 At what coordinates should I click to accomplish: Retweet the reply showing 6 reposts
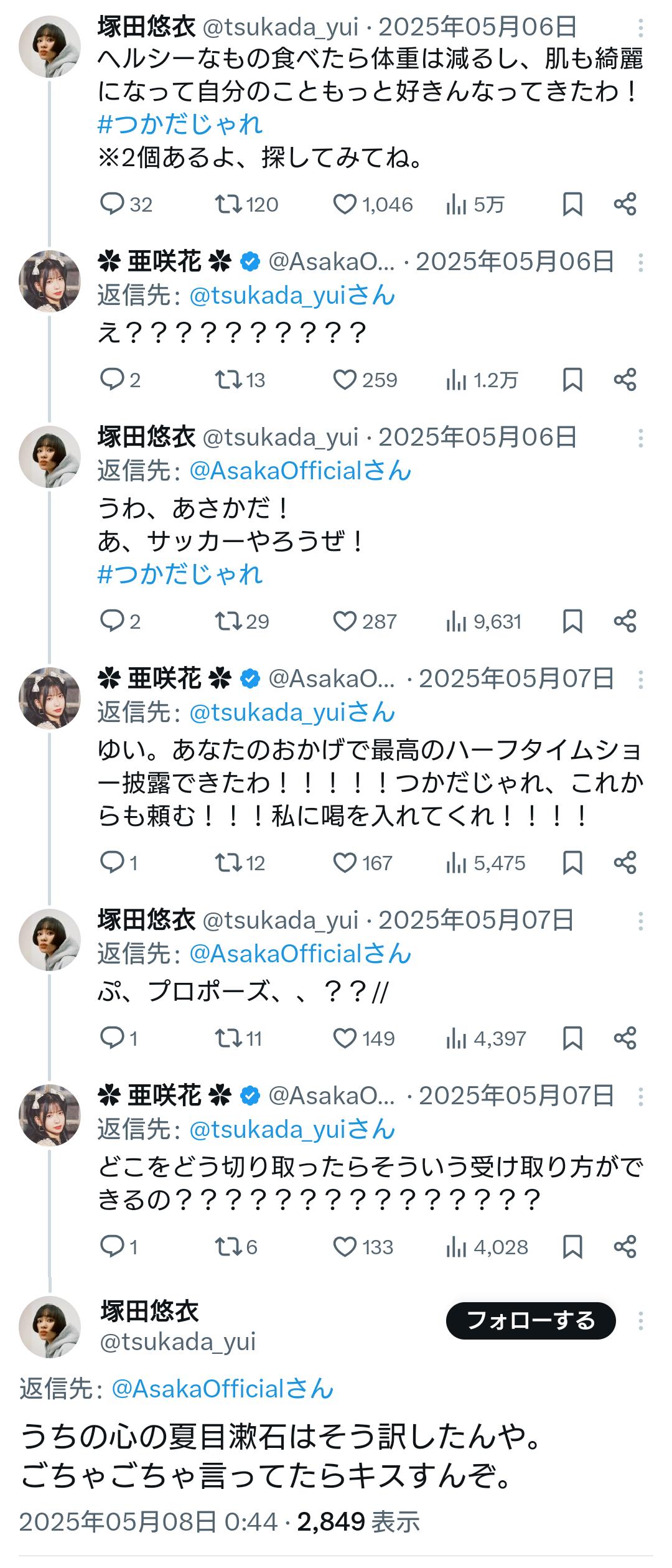point(228,1247)
